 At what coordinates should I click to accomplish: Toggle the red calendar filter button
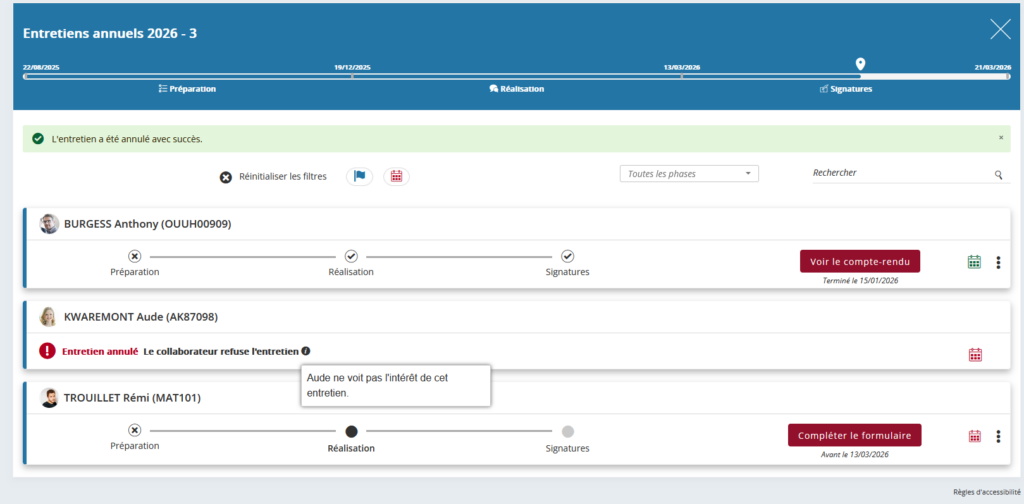[x=396, y=176]
